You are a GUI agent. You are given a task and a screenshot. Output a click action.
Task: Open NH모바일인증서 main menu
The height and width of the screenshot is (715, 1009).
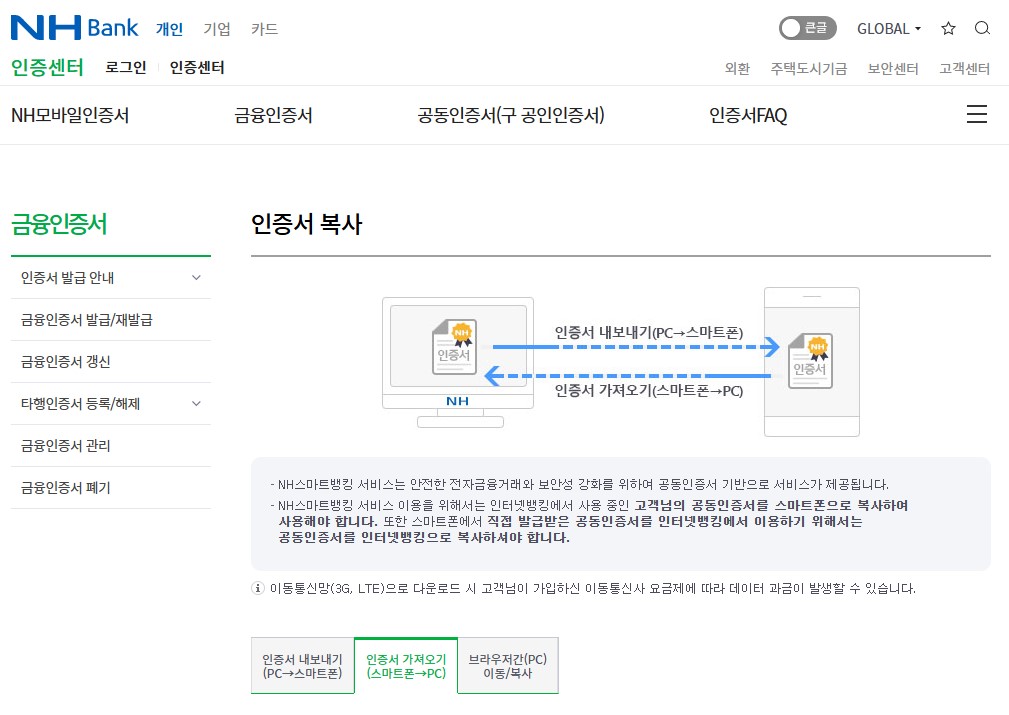[70, 115]
